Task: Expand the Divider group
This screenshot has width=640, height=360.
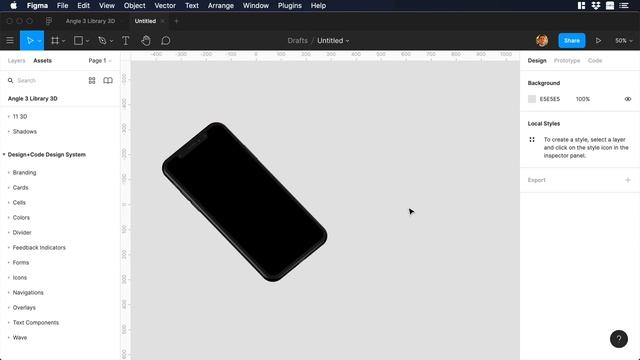Action: [x=9, y=232]
